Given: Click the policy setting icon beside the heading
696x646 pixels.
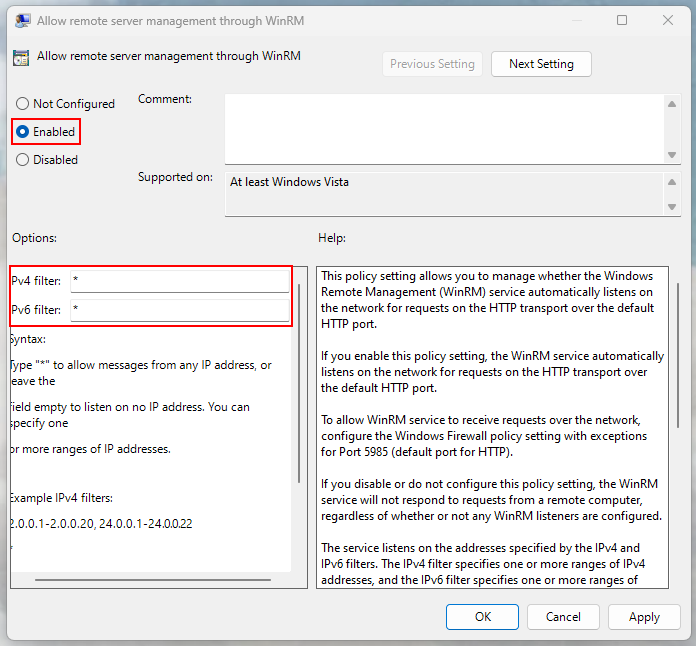Looking at the screenshot, I should (x=20, y=58).
